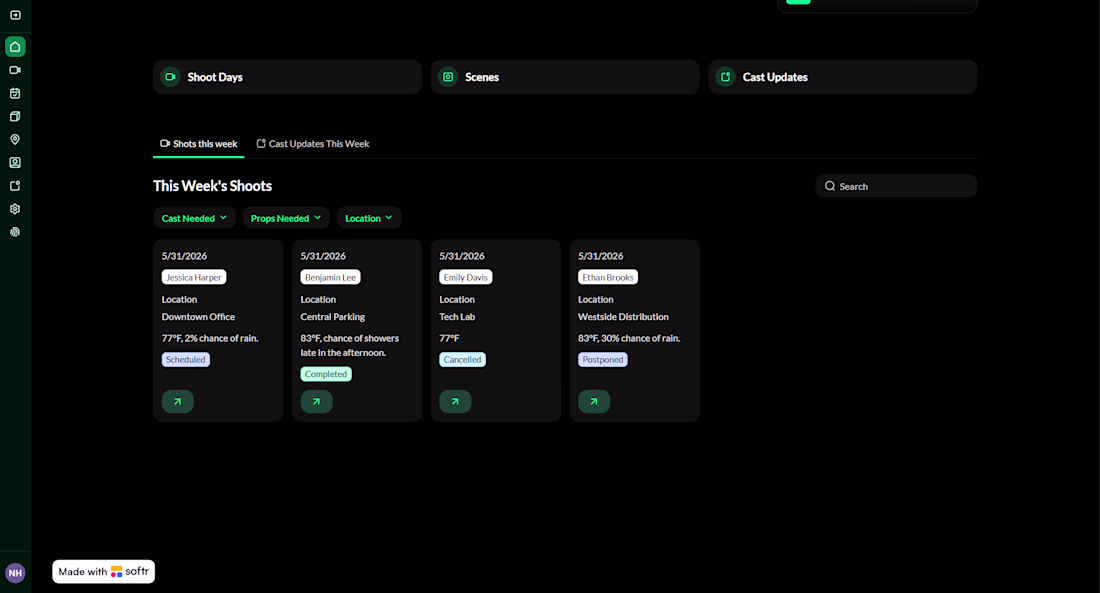Open the calendar sidebar icon
Image resolution: width=1100 pixels, height=593 pixels.
(15, 93)
